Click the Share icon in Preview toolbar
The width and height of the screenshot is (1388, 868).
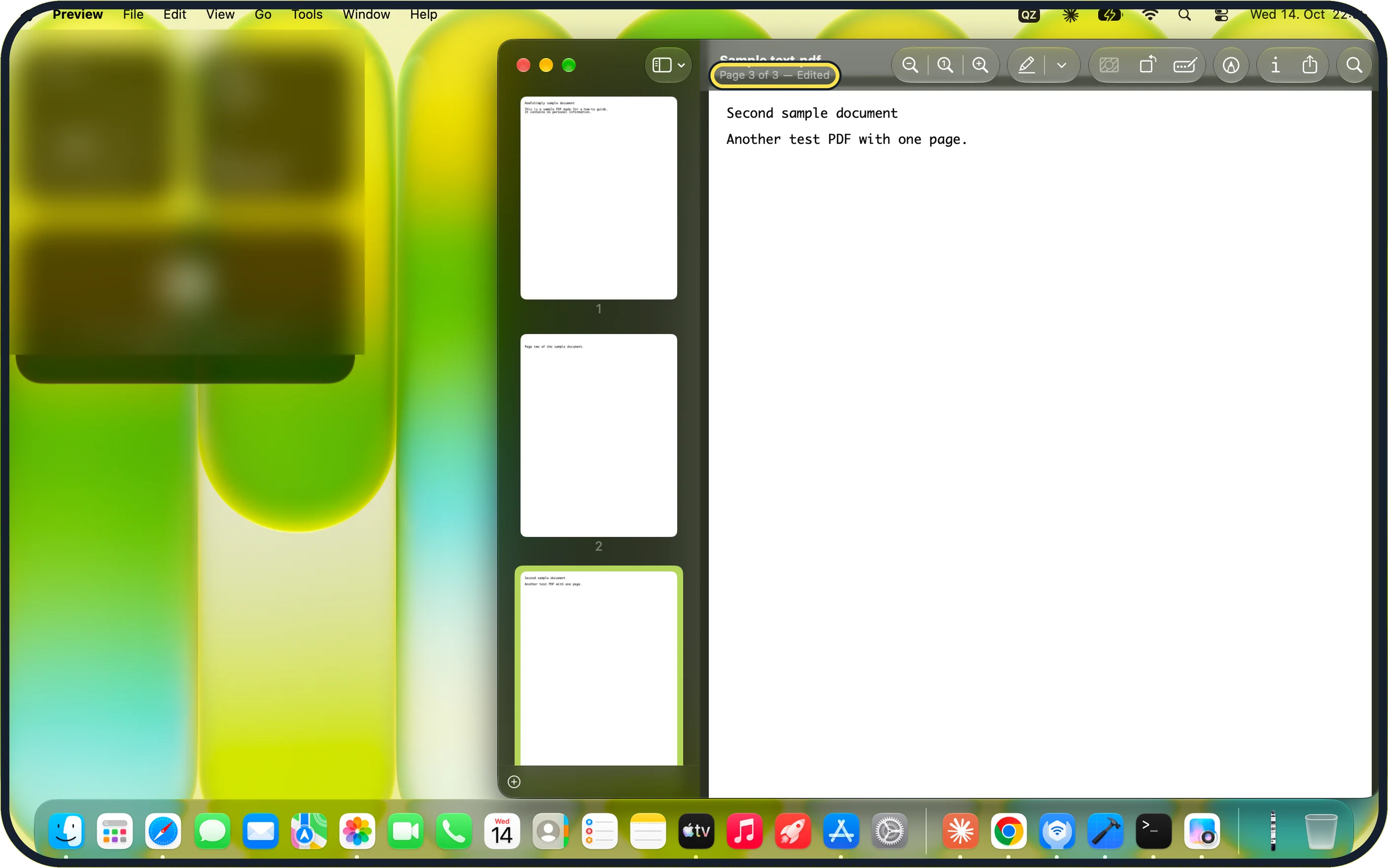tap(1309, 65)
